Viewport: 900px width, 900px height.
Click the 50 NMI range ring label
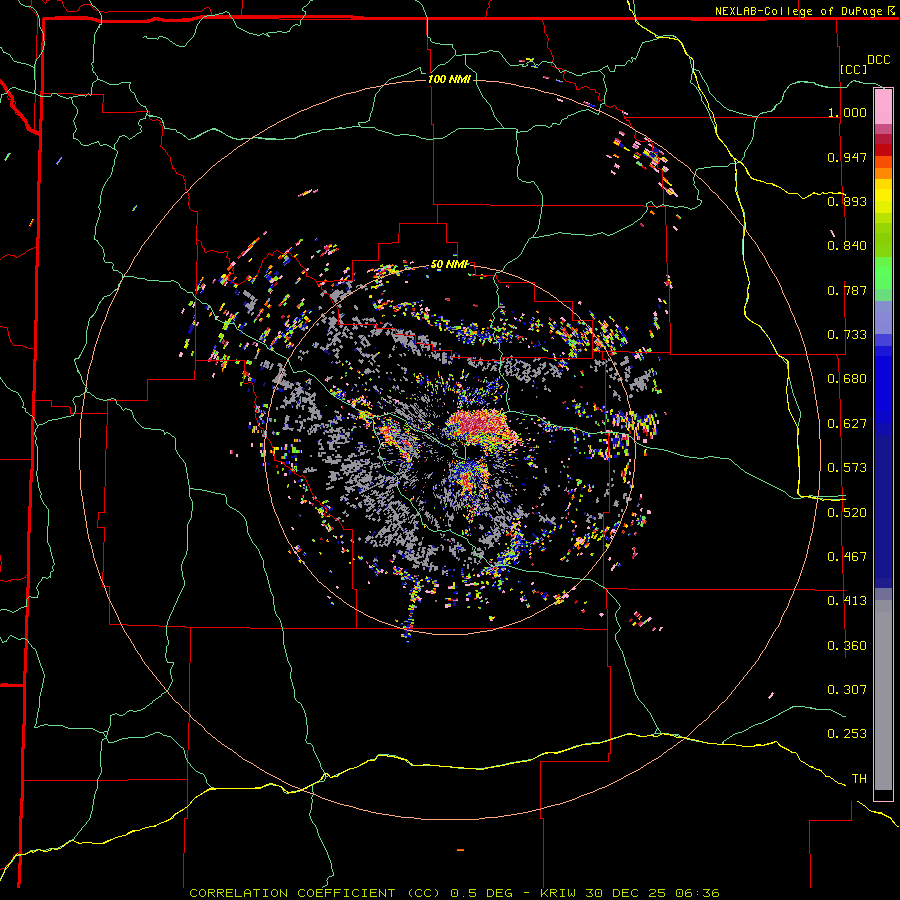click(449, 265)
